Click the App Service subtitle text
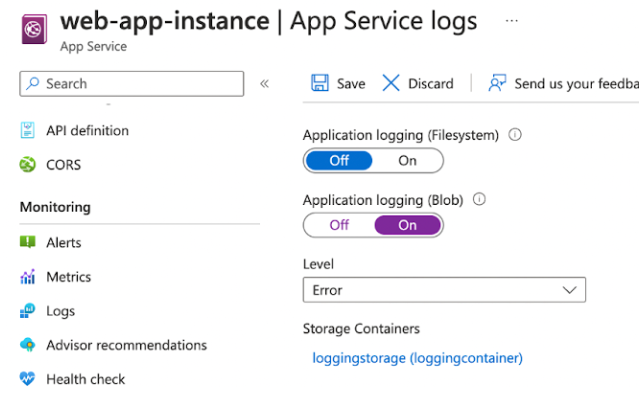 point(93,47)
